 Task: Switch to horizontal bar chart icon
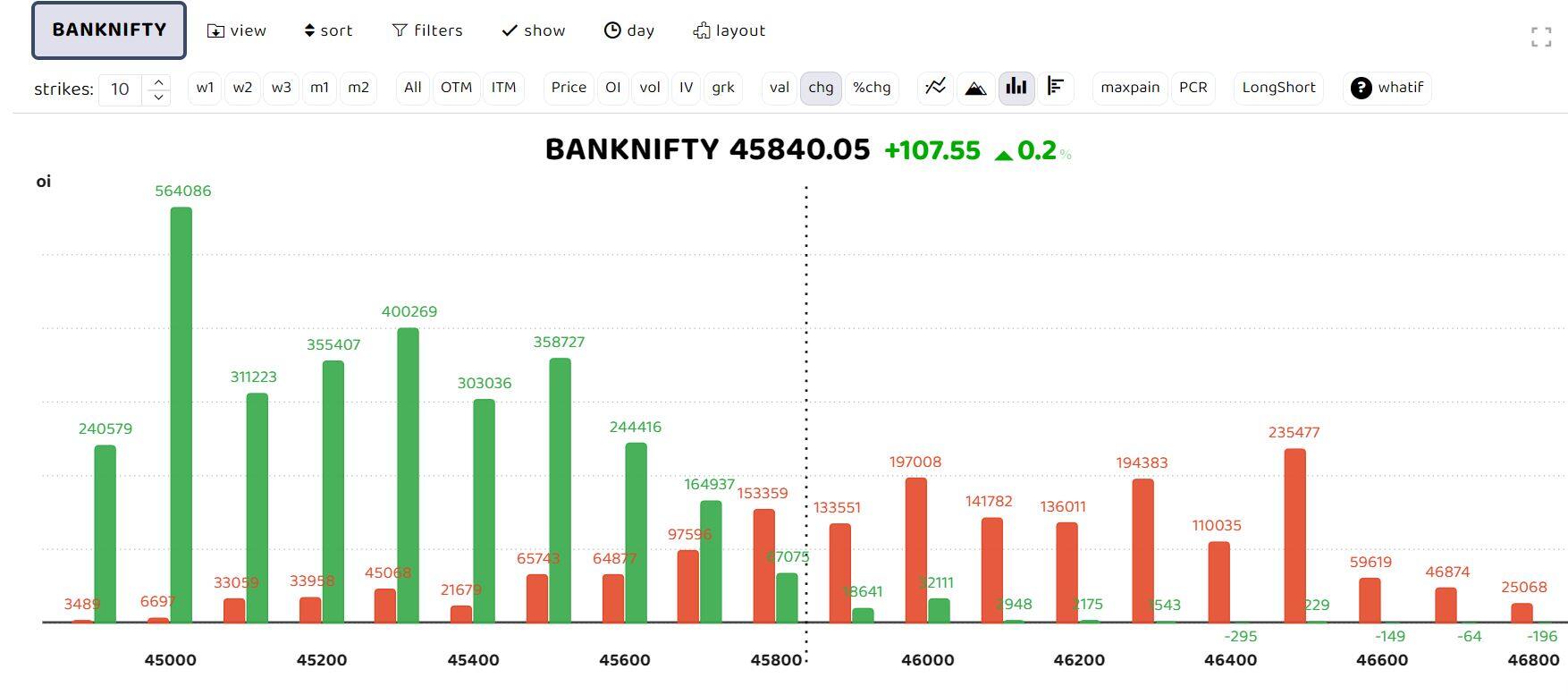click(1056, 87)
